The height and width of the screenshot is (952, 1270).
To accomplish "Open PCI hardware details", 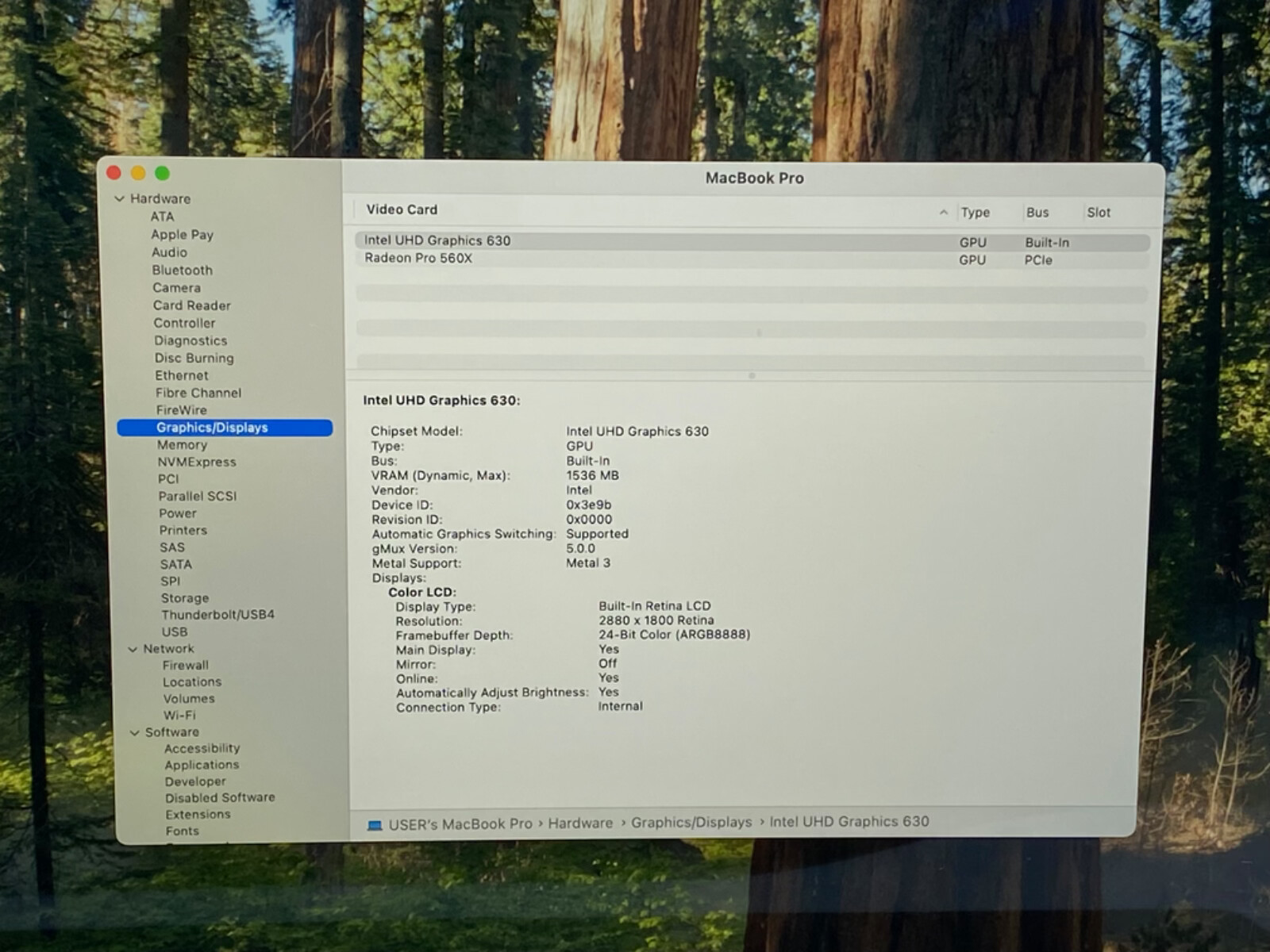I will [x=168, y=478].
